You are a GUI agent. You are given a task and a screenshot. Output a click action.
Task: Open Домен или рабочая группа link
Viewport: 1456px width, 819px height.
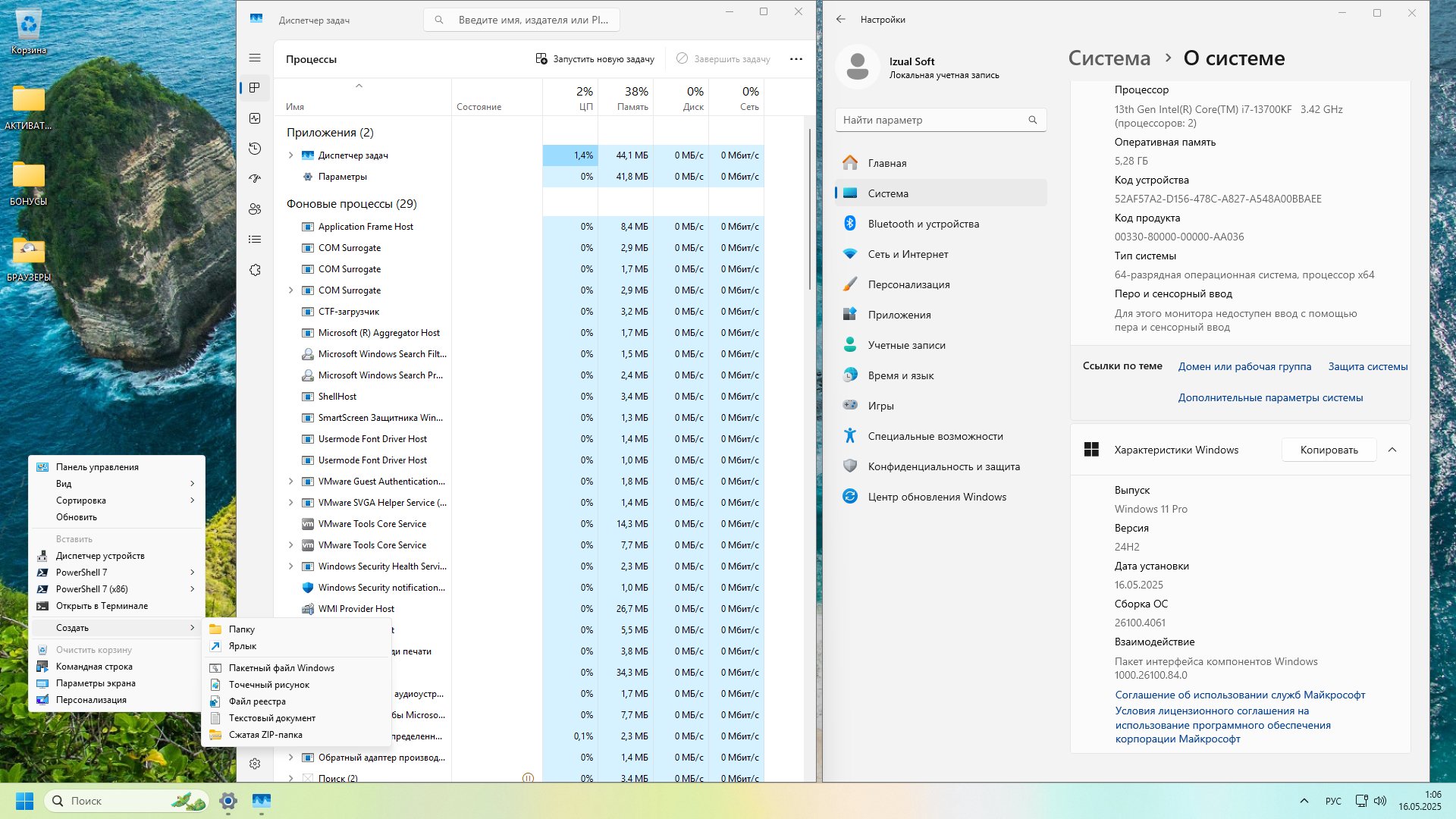[1244, 366]
